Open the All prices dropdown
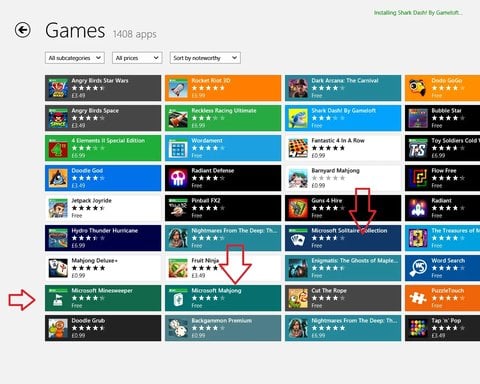This screenshot has width=480, height=384. click(x=137, y=58)
